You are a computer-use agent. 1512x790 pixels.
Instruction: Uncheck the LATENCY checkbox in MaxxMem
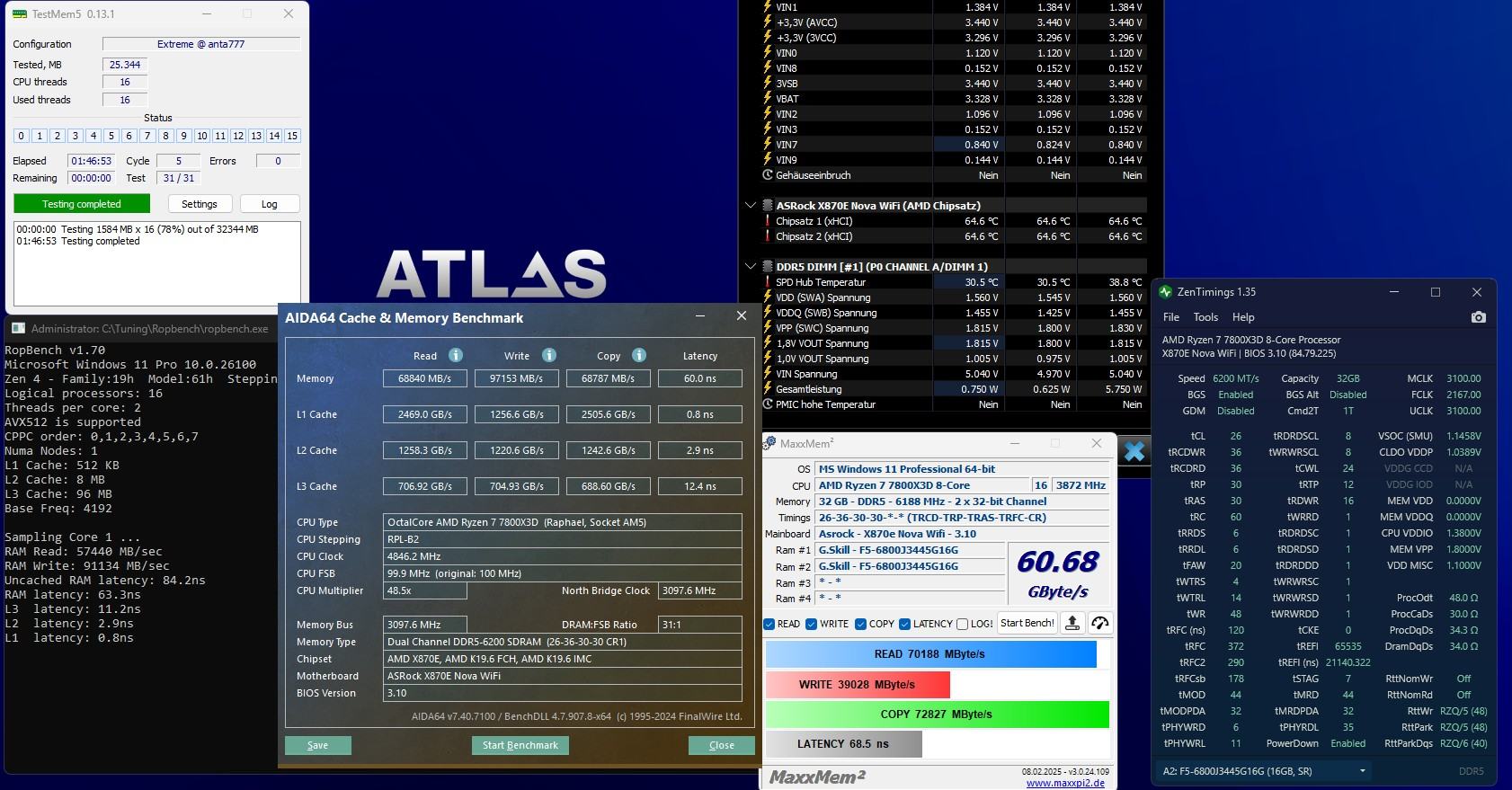[904, 624]
